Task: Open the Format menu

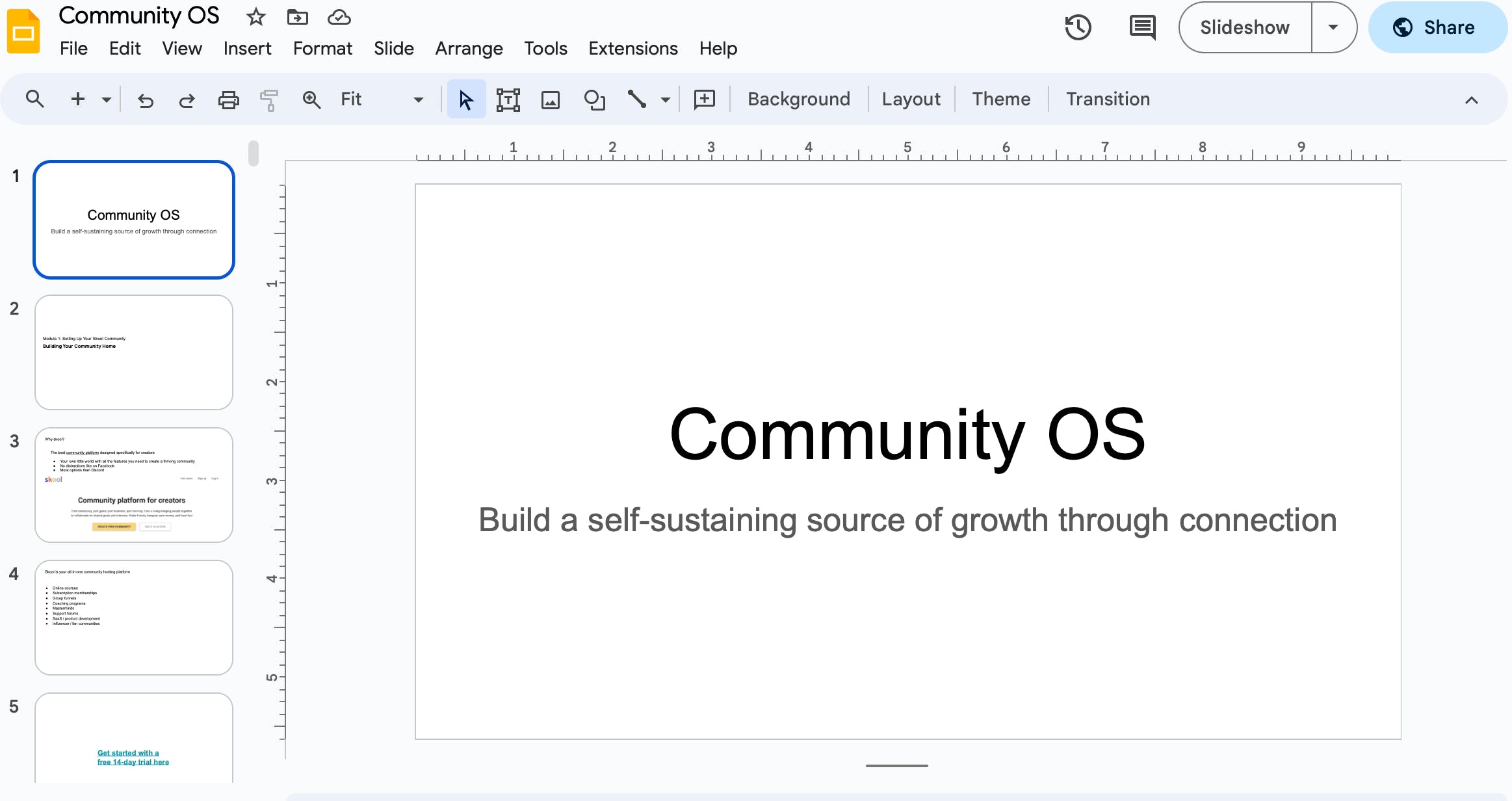Action: pyautogui.click(x=323, y=48)
